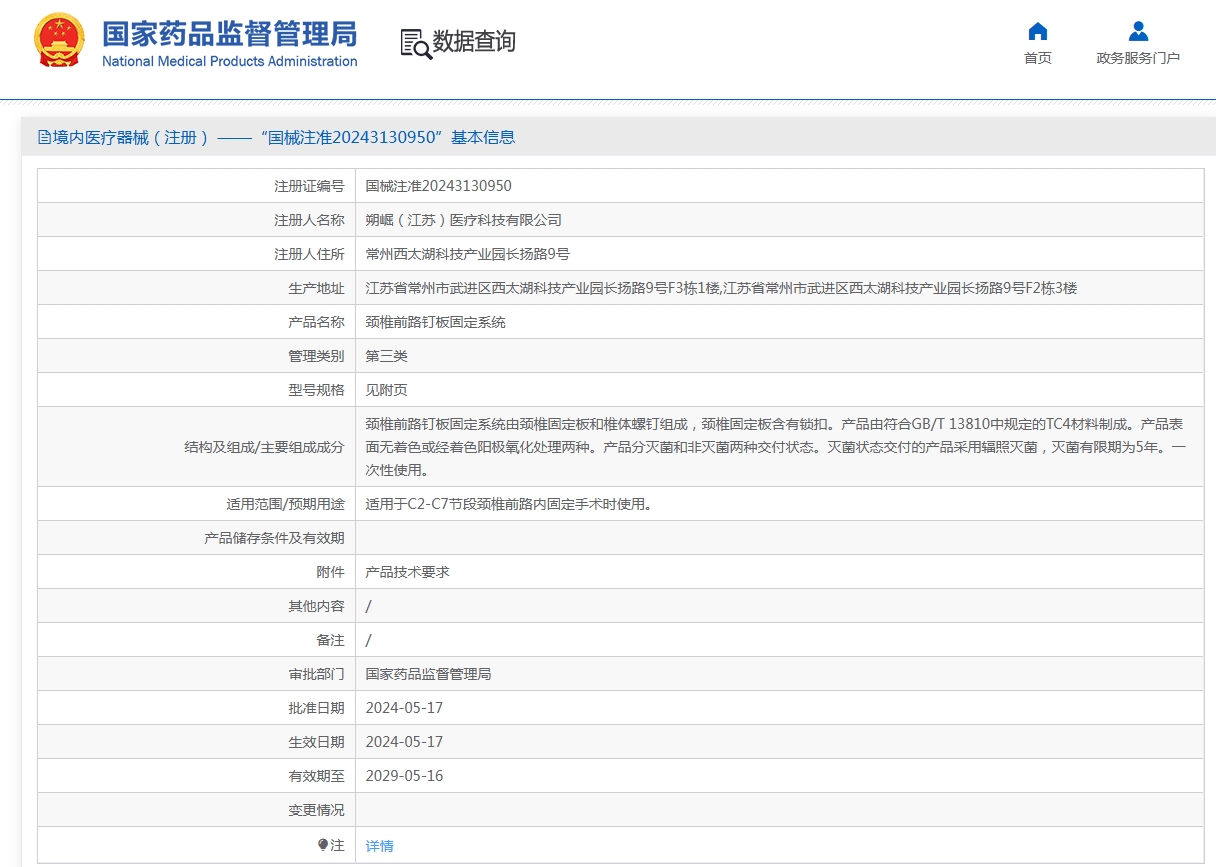Open the 政务服务门户 person icon
This screenshot has height=867, width=1216.
pyautogui.click(x=1138, y=31)
